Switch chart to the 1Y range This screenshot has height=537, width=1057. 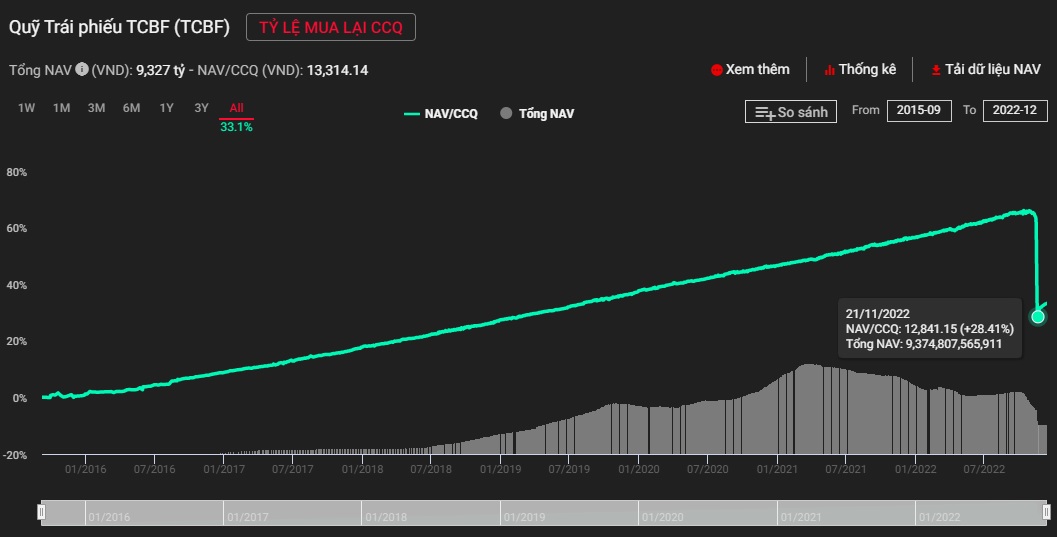[x=167, y=108]
